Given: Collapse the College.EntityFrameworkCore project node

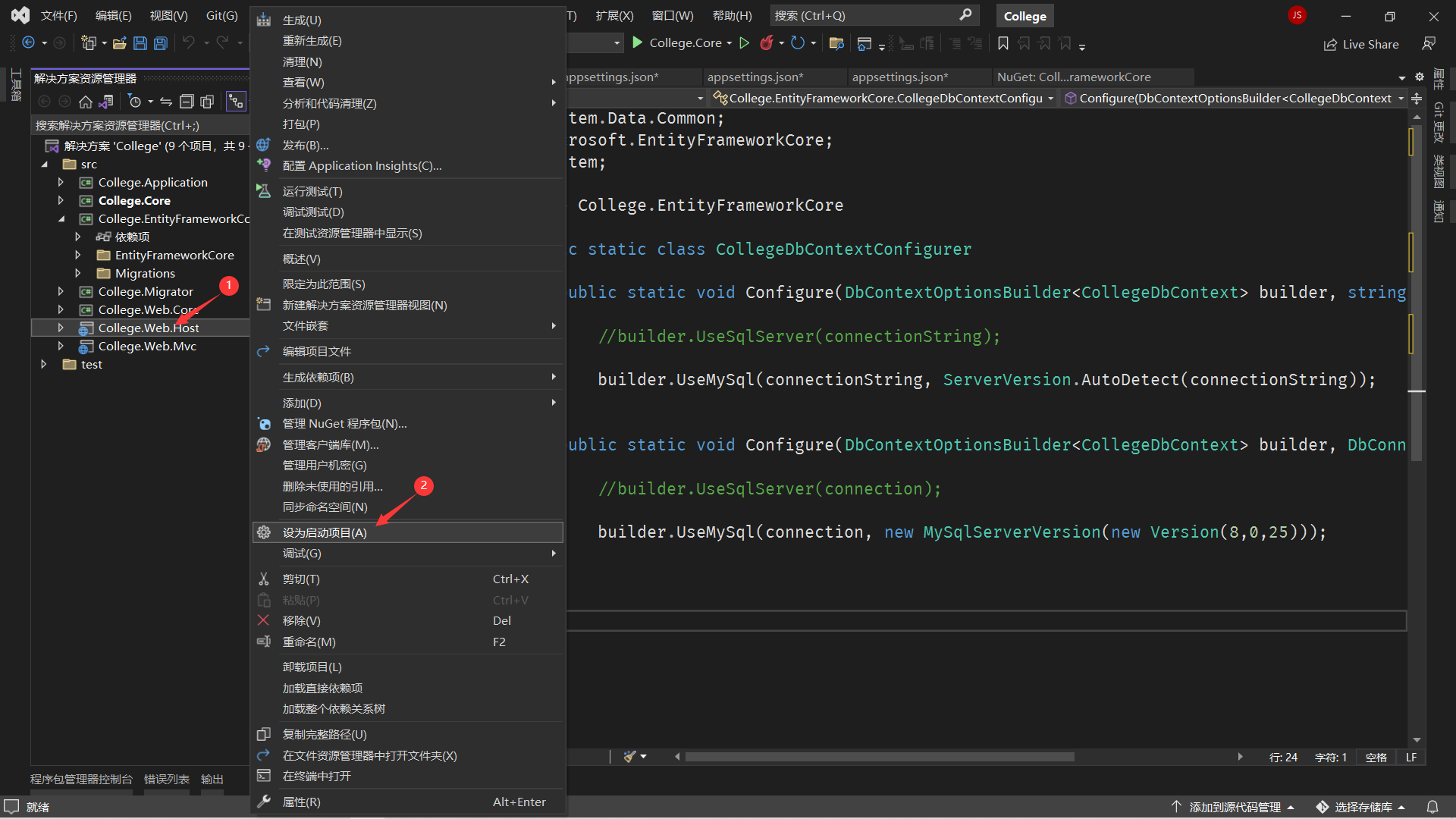Looking at the screenshot, I should 61,218.
